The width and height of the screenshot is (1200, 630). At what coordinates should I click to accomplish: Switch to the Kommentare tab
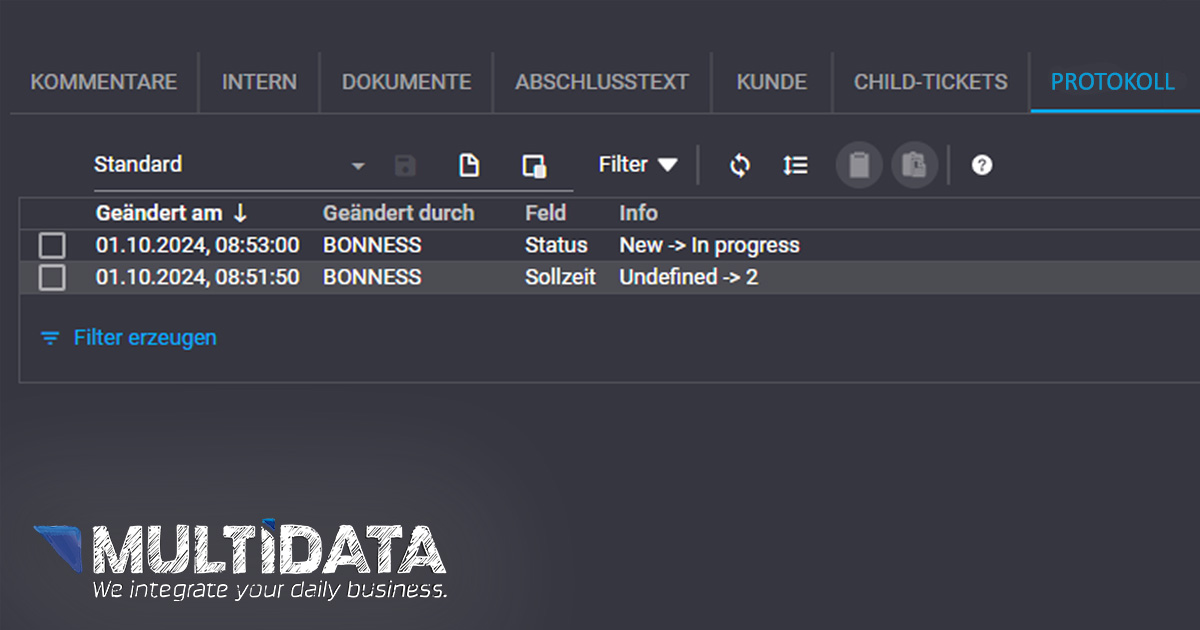[x=104, y=82]
